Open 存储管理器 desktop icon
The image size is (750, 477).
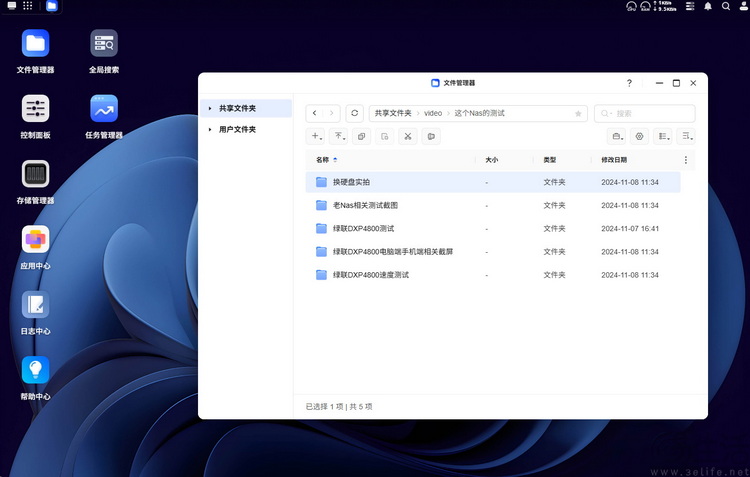tap(35, 174)
